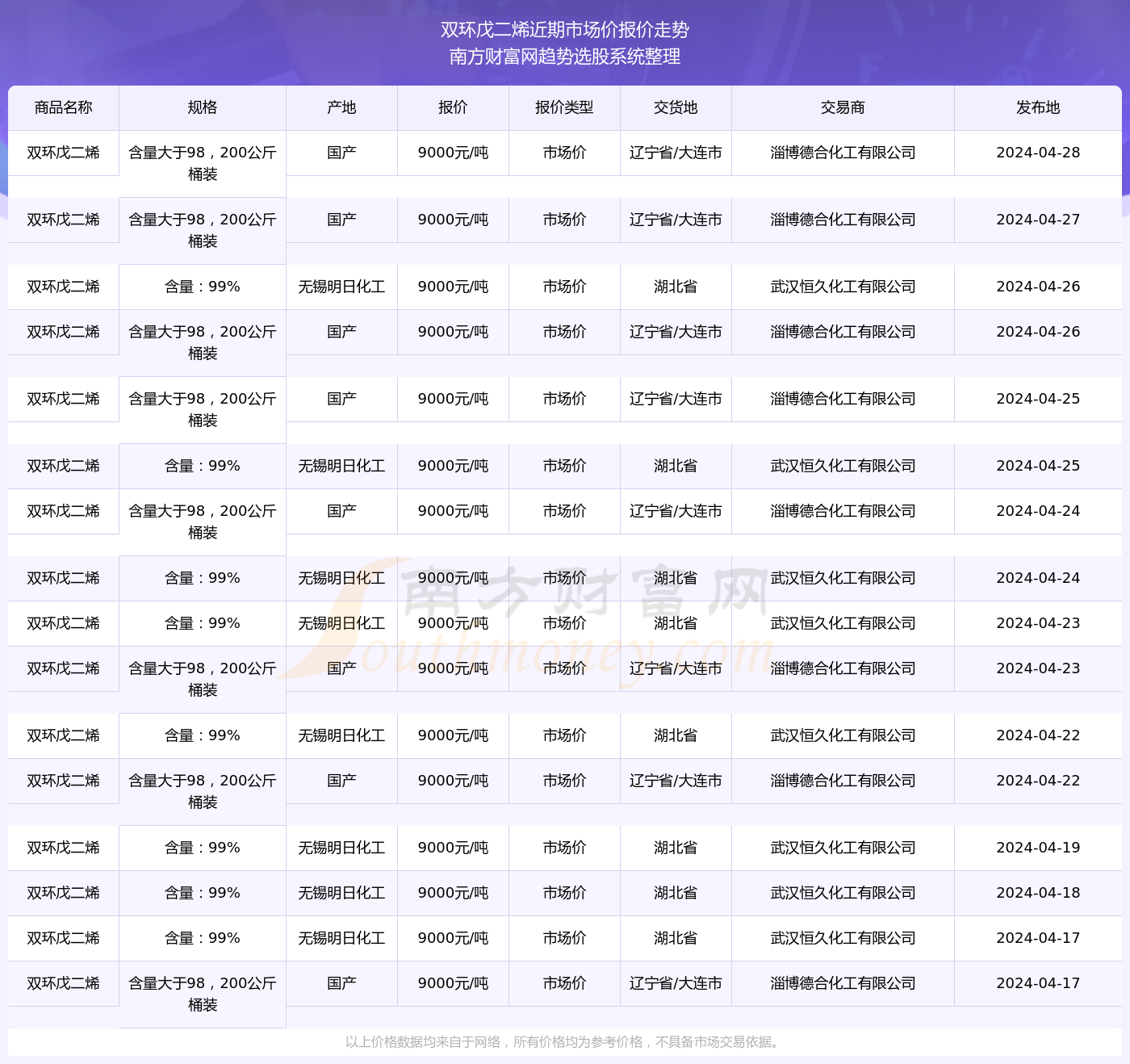This screenshot has width=1130, height=1064.
Task: Click 含量大于98，200公斤桶装 in the 2024-04-28 row
Action: click(203, 163)
